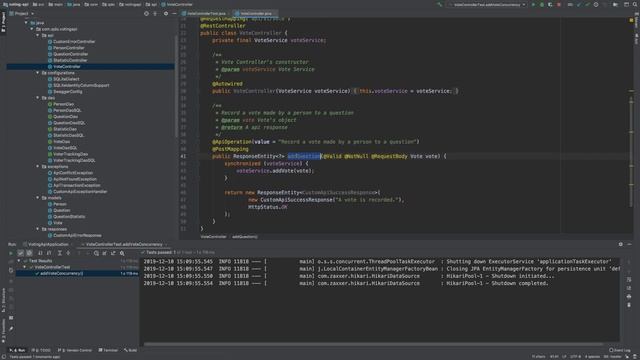The image size is (640, 360).
Task: Run the selected configuration with the green play icon
Action: tap(533, 4)
